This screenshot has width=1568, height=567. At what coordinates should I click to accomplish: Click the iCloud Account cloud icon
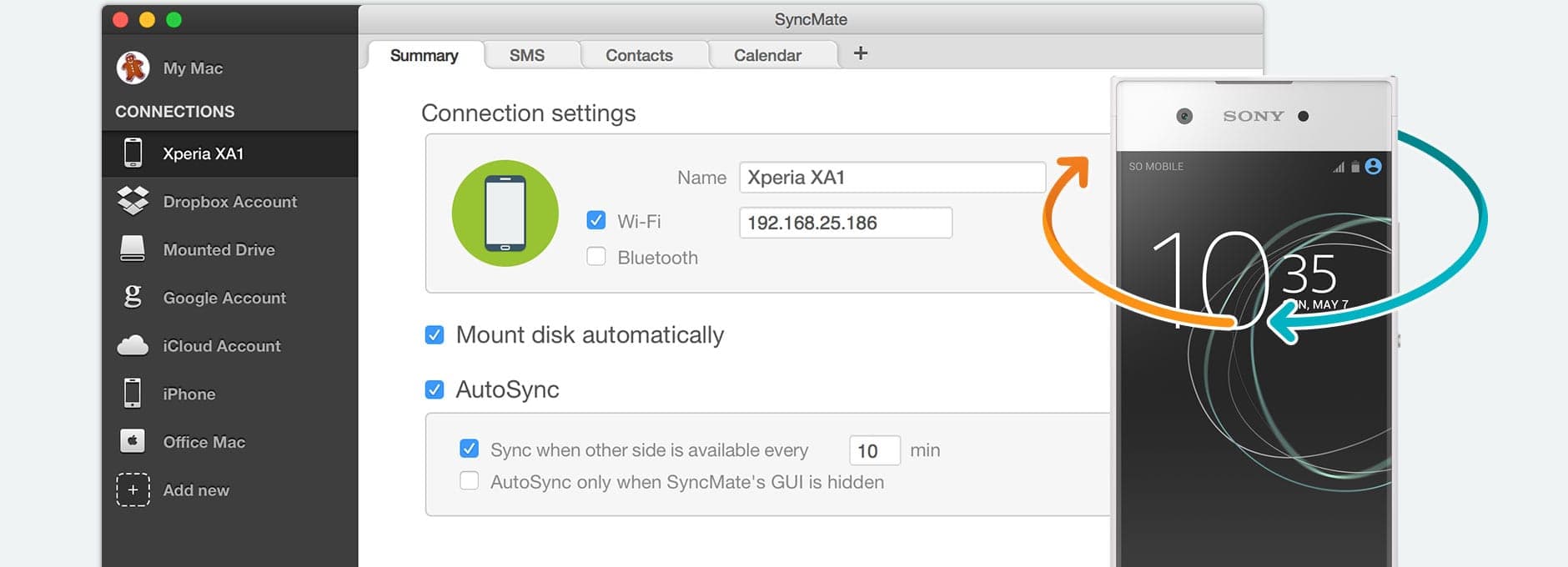pos(133,345)
